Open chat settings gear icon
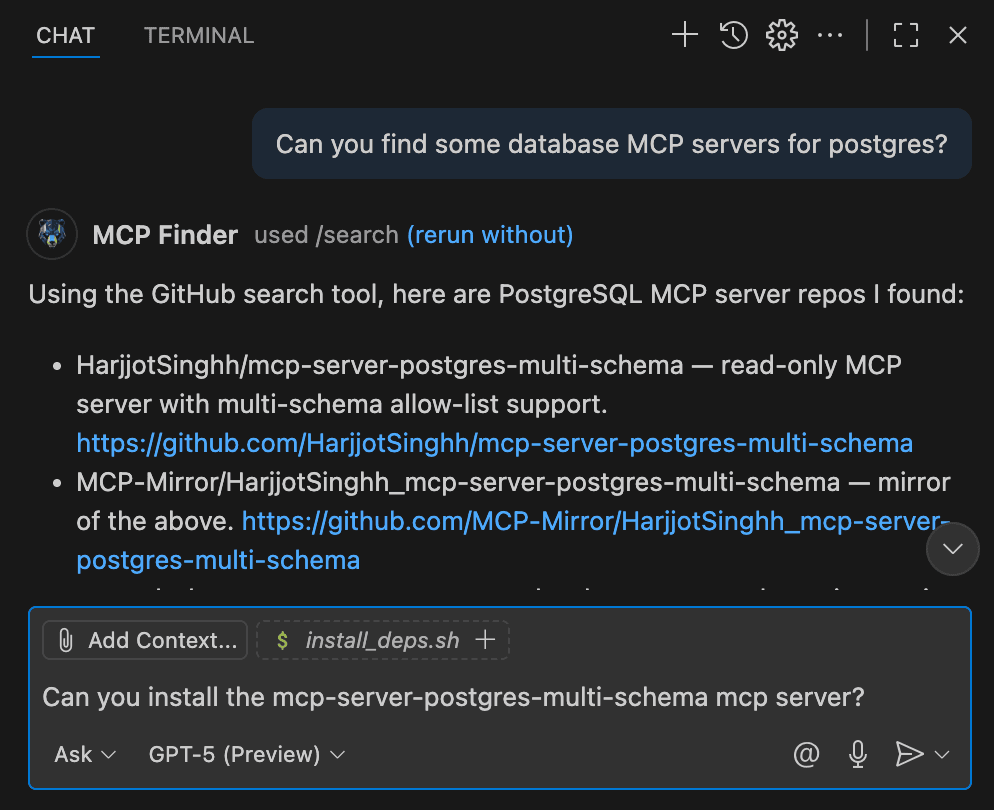Image resolution: width=994 pixels, height=810 pixels. tap(782, 35)
